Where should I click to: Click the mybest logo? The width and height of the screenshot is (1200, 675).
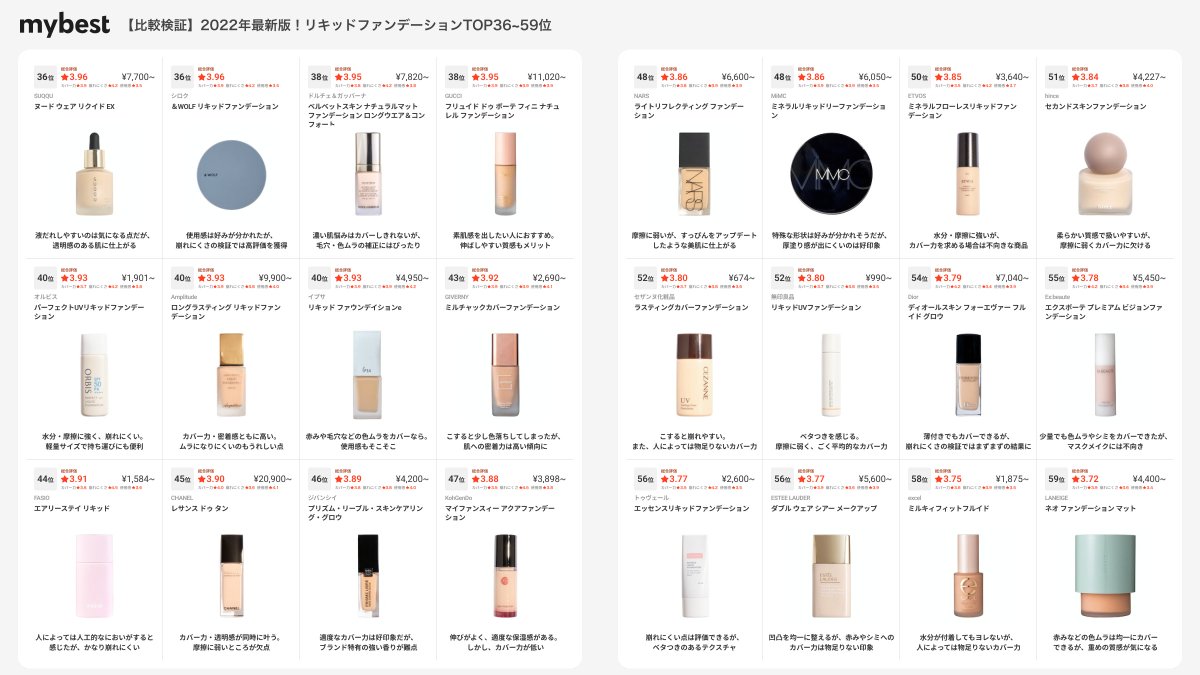coord(64,25)
